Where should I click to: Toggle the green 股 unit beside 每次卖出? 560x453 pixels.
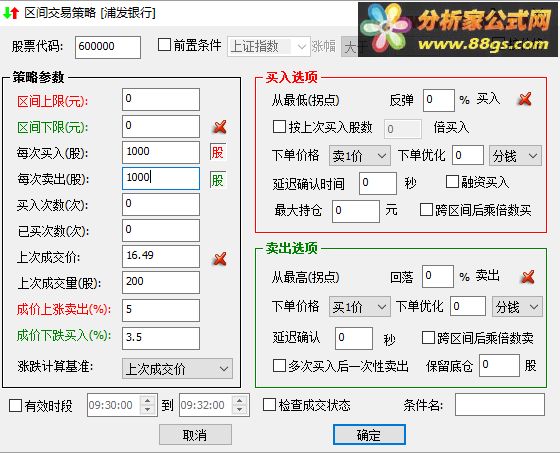pyautogui.click(x=218, y=180)
